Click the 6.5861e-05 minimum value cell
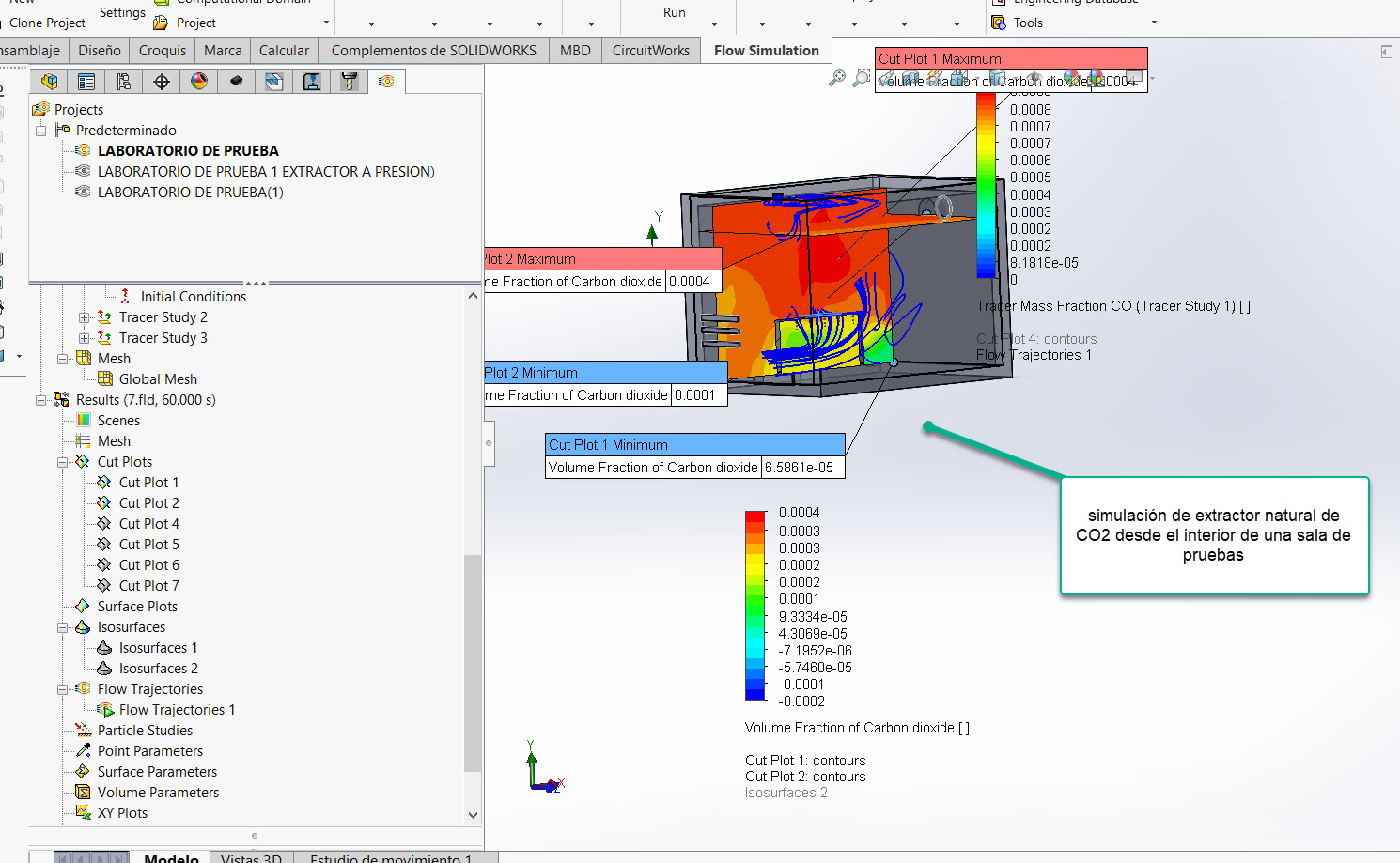 [803, 468]
